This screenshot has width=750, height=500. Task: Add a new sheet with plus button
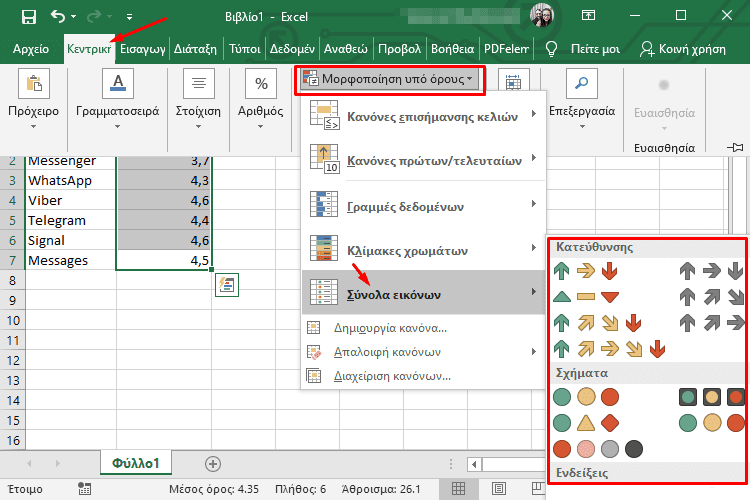tap(213, 464)
